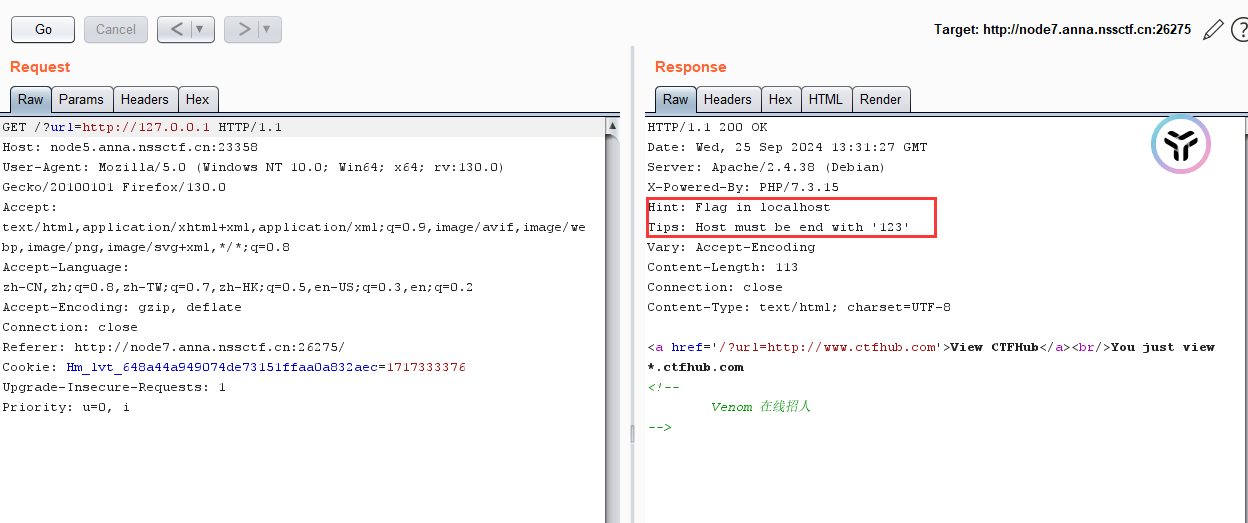Open the forward history dropdown arrow
Viewport: 1248px width, 523px height.
[267, 29]
